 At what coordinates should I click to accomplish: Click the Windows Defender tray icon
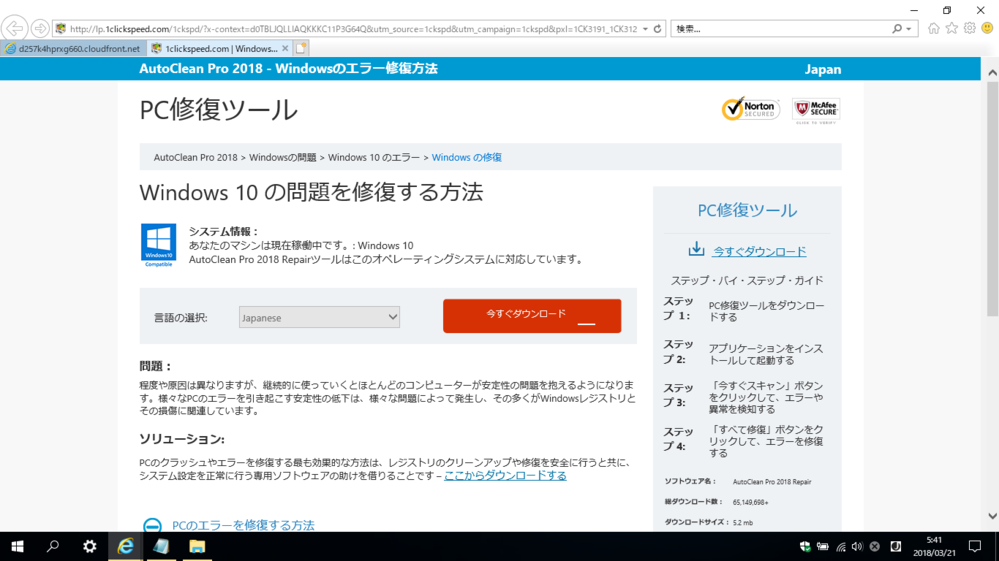pyautogui.click(x=805, y=546)
